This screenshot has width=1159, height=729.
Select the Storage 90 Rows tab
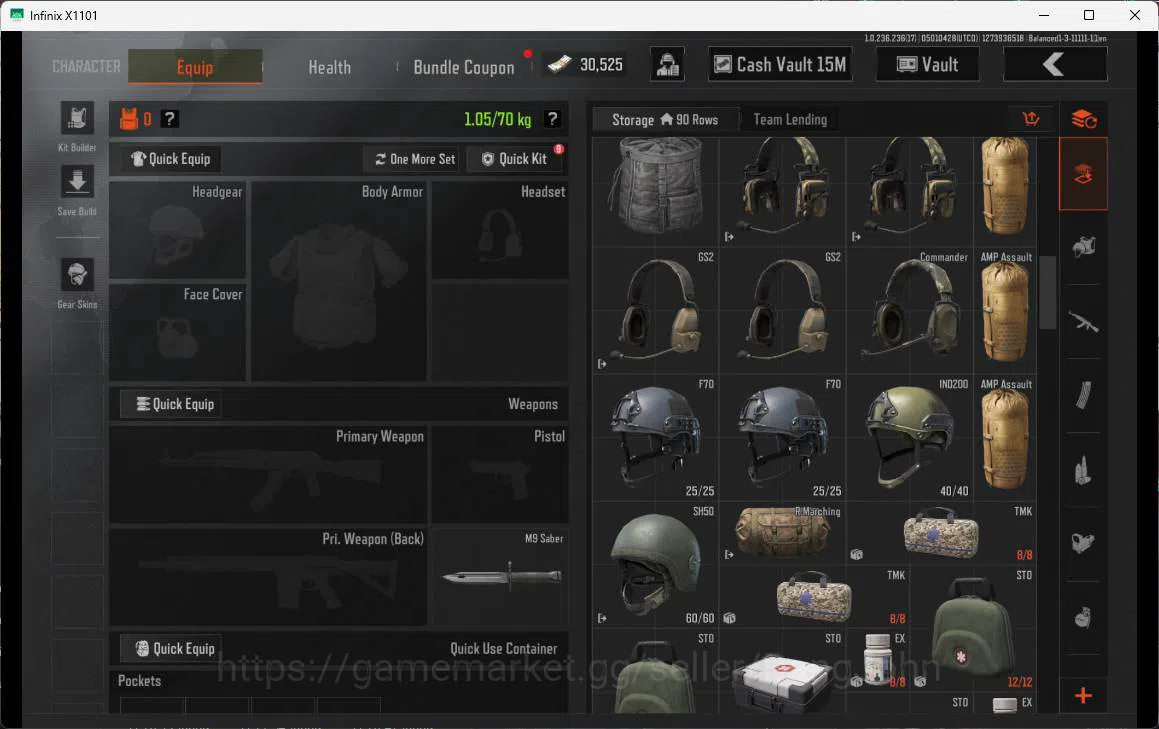(x=665, y=120)
